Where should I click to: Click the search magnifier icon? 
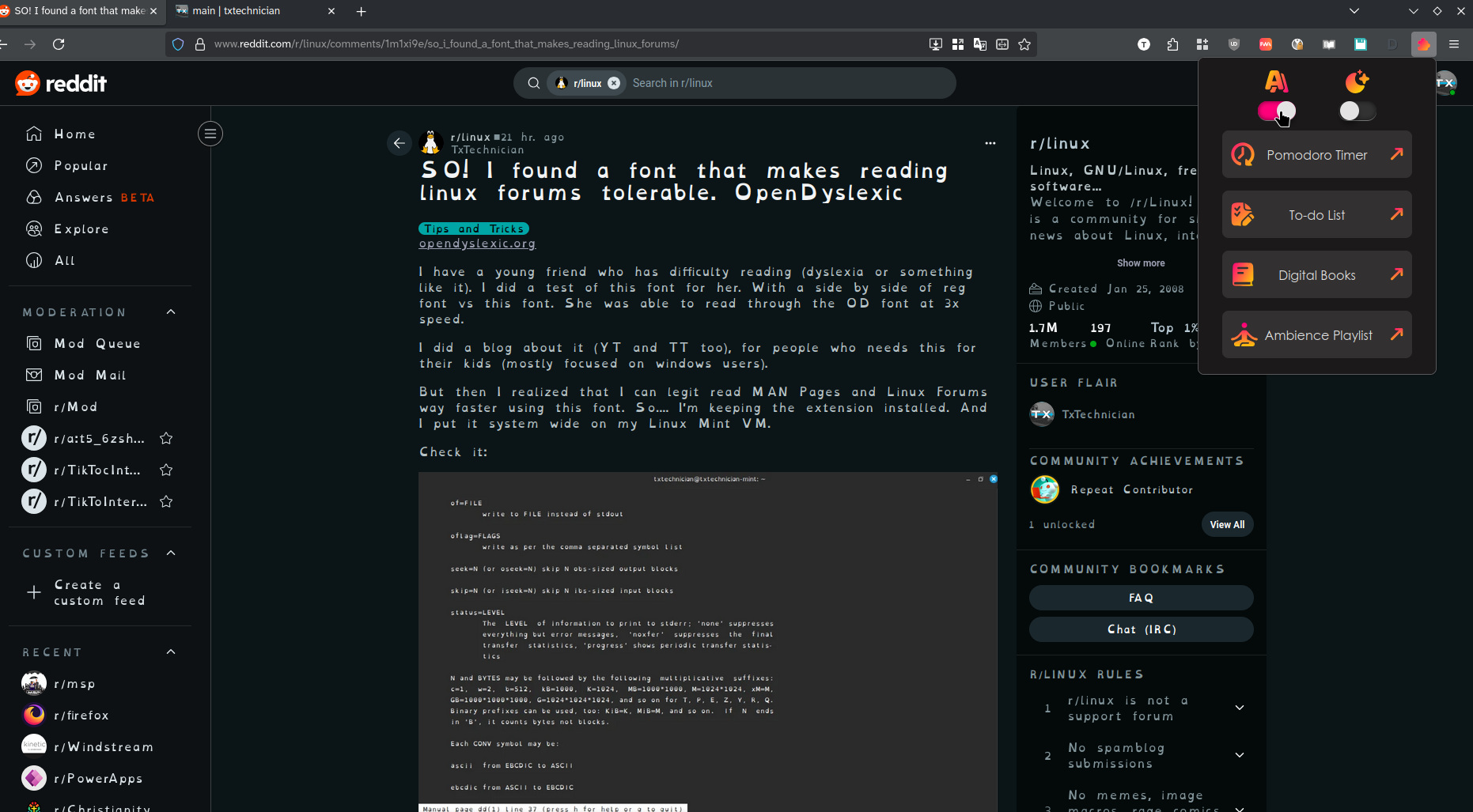click(x=534, y=83)
